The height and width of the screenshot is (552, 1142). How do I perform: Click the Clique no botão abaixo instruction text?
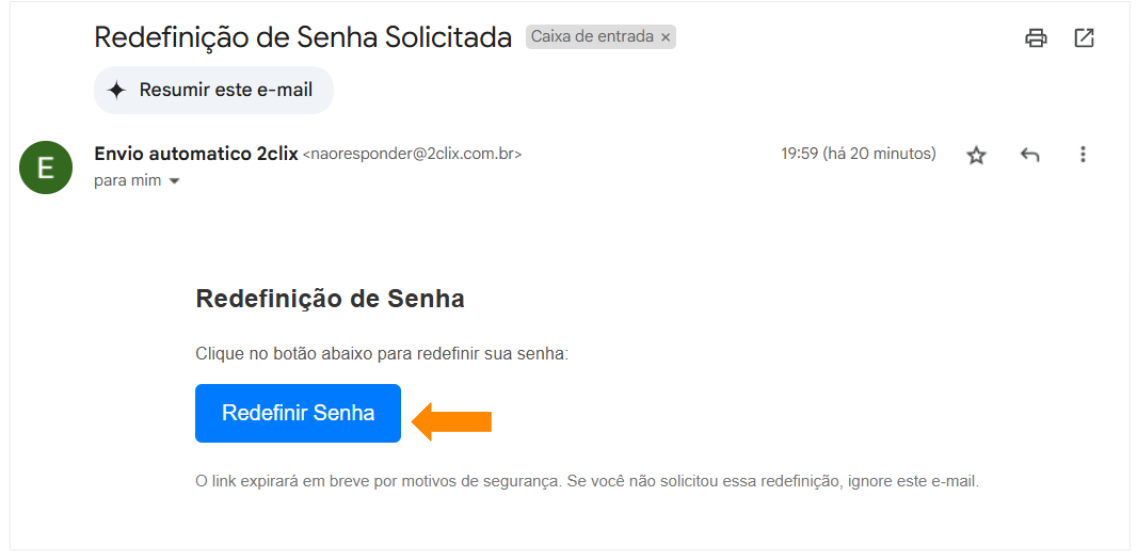pyautogui.click(x=381, y=353)
